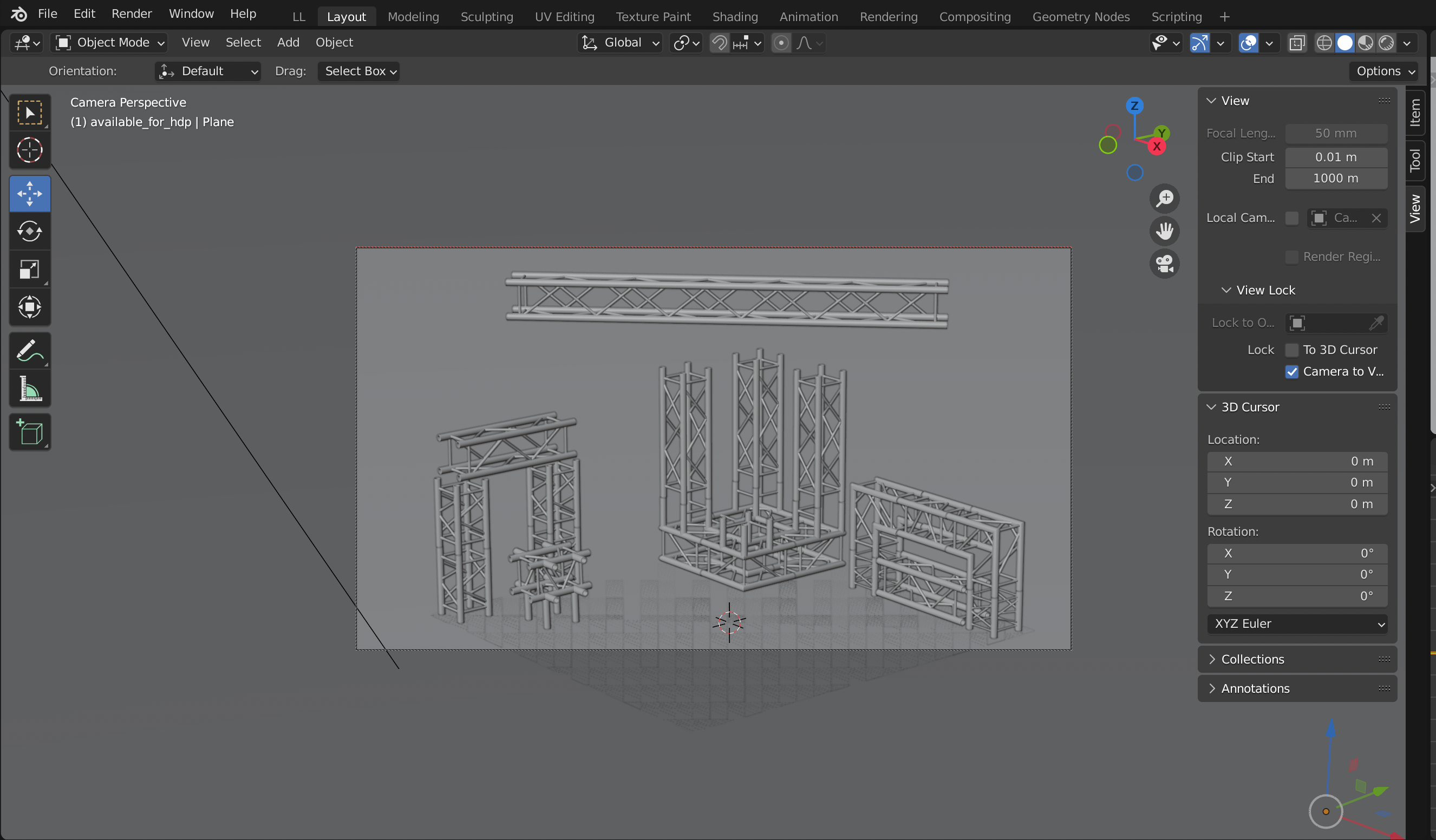This screenshot has width=1436, height=840.
Task: Select the Scale tool
Action: click(x=30, y=270)
